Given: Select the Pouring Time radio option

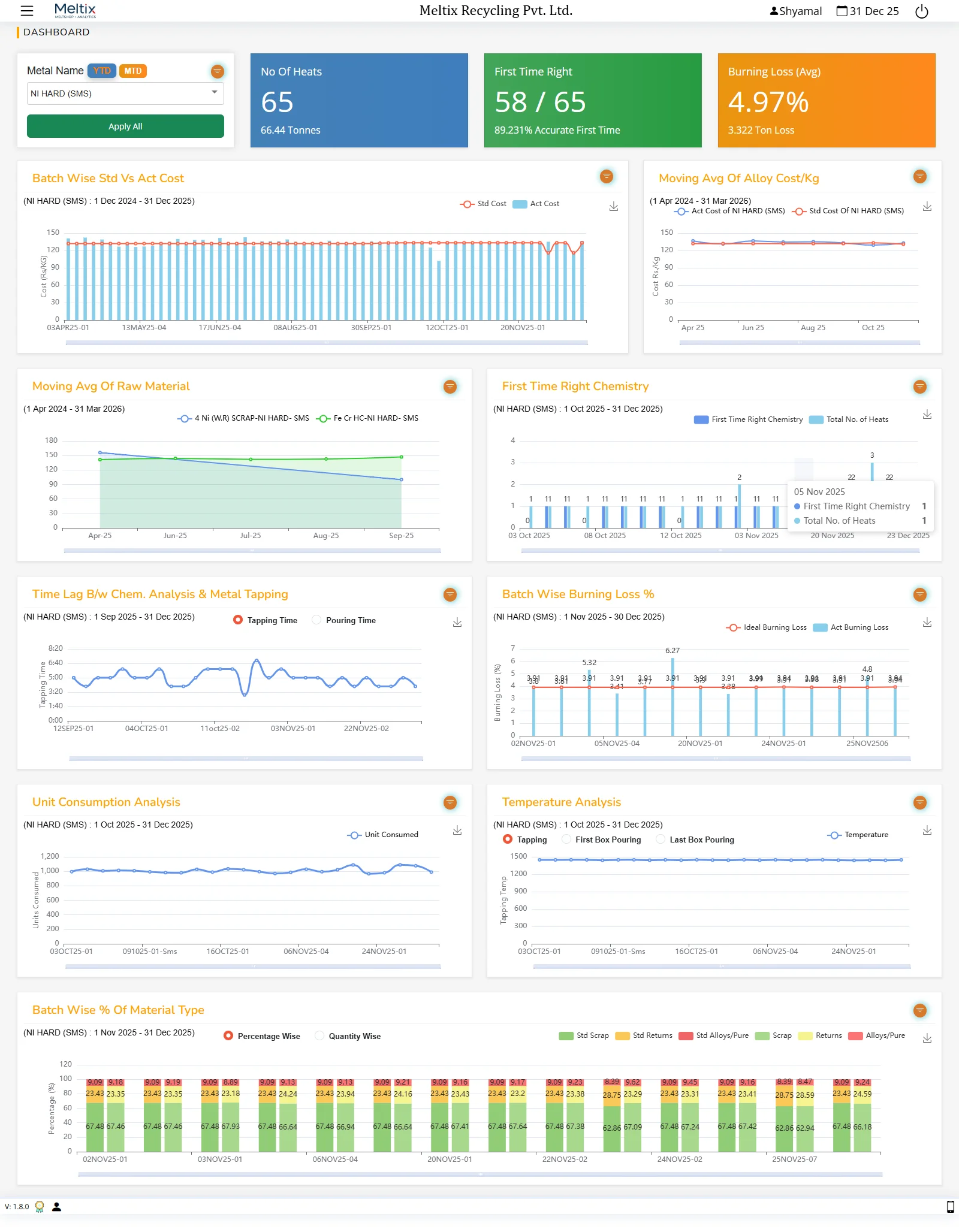Looking at the screenshot, I should (316, 620).
